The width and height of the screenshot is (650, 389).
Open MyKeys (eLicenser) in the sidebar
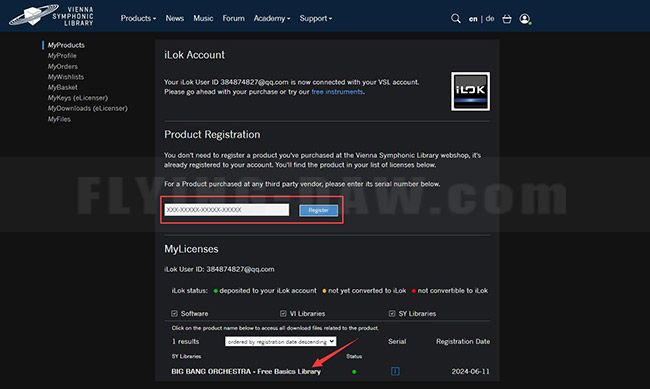pos(78,98)
